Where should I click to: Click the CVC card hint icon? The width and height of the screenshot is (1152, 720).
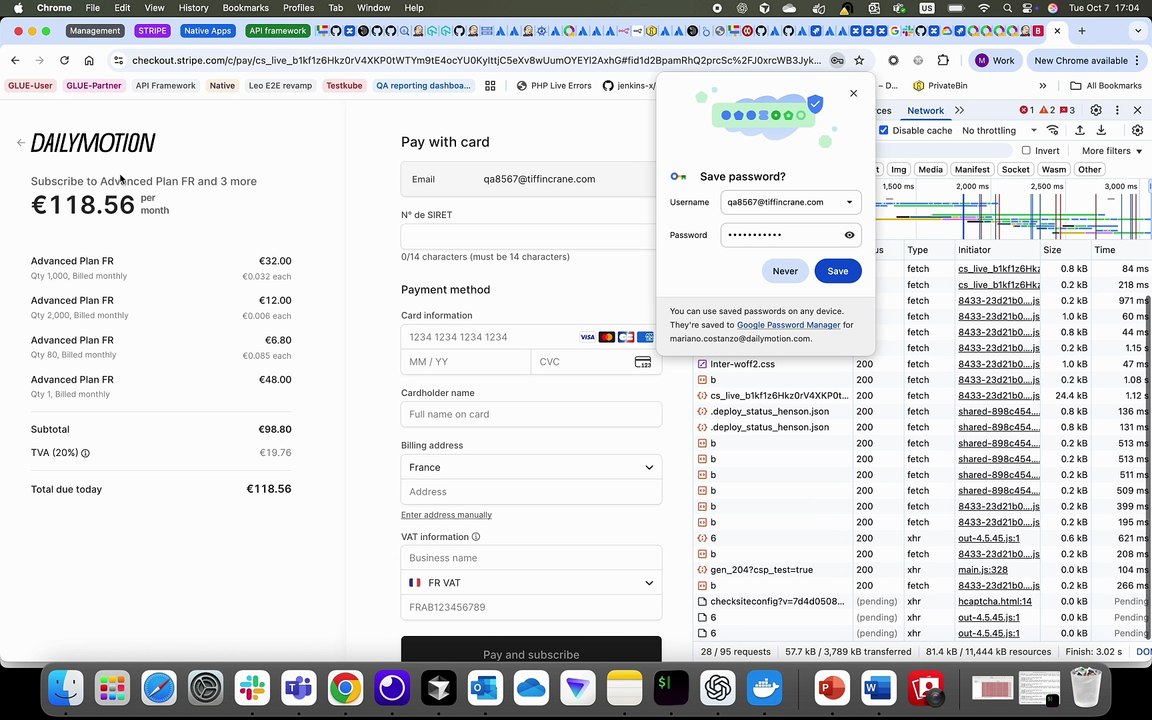643,362
